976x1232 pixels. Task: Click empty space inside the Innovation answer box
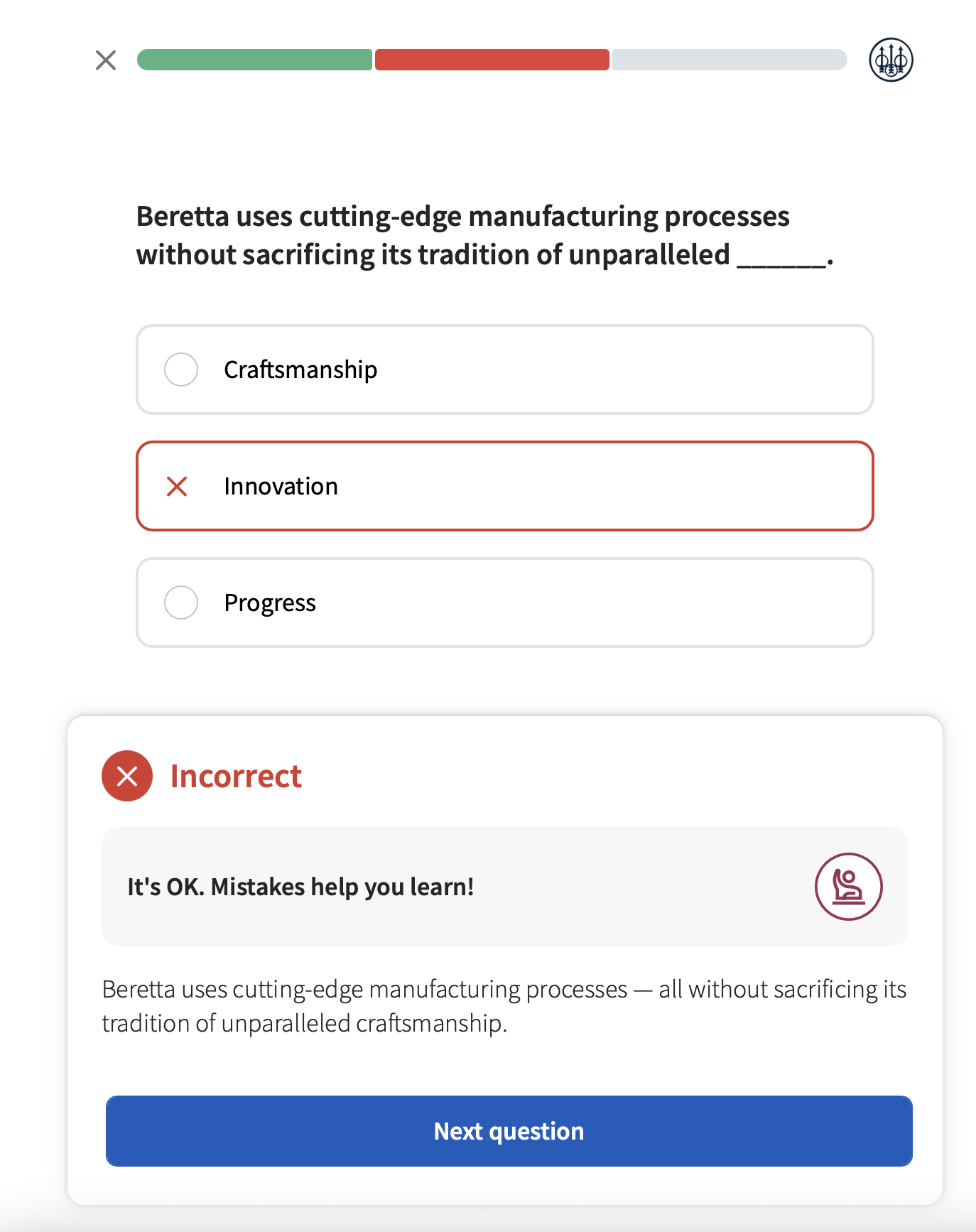604,487
